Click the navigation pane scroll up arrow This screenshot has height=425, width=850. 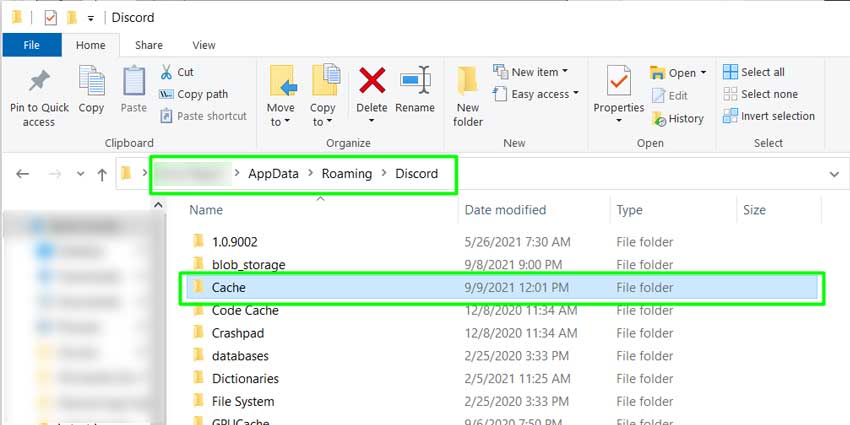(158, 205)
